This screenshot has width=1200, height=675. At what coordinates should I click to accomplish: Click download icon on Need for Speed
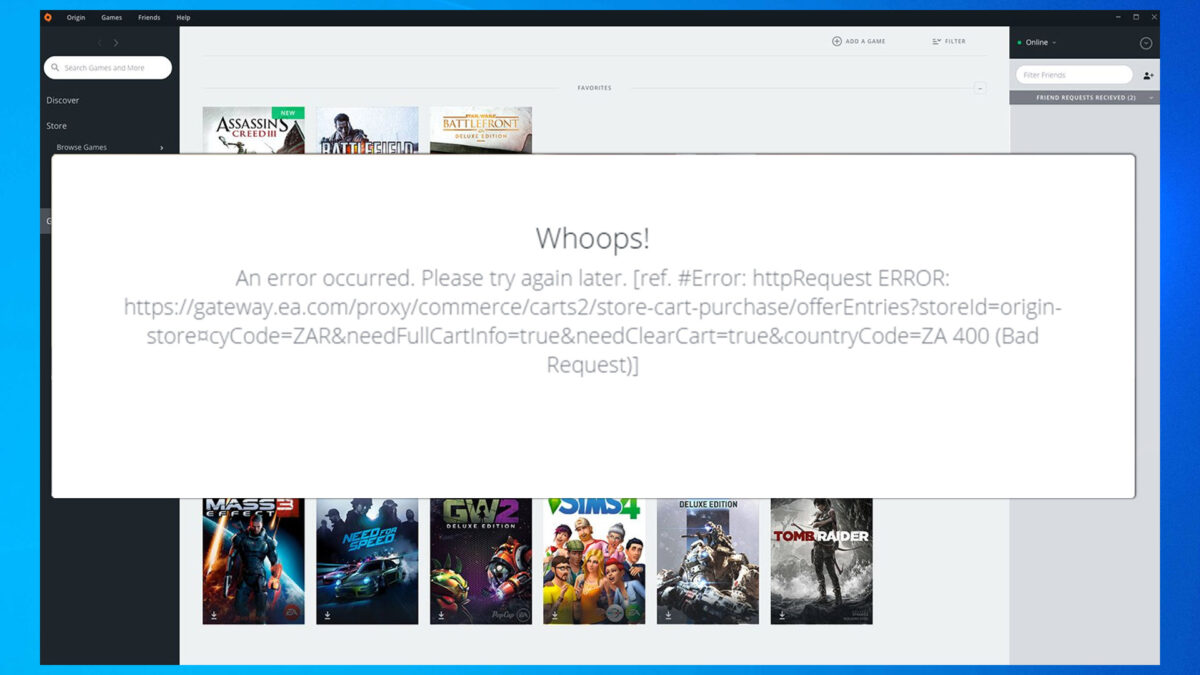327,615
